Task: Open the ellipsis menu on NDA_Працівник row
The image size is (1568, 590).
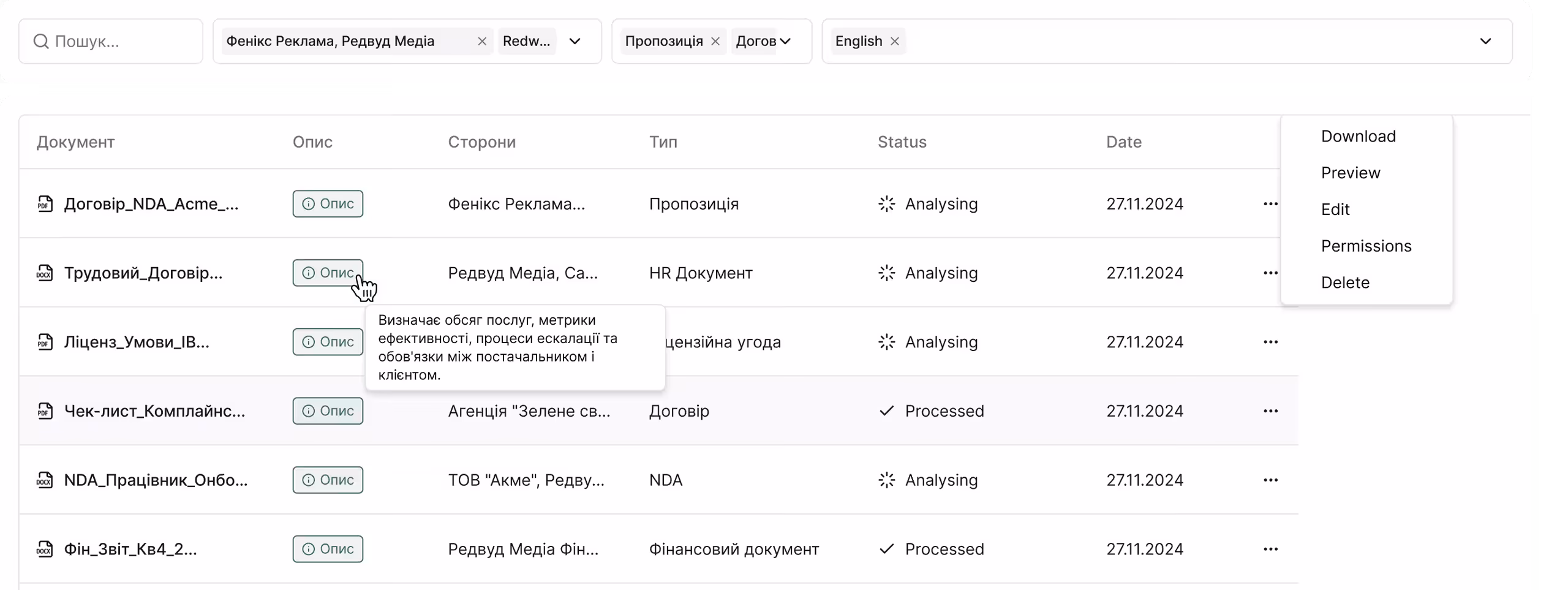Action: point(1271,480)
